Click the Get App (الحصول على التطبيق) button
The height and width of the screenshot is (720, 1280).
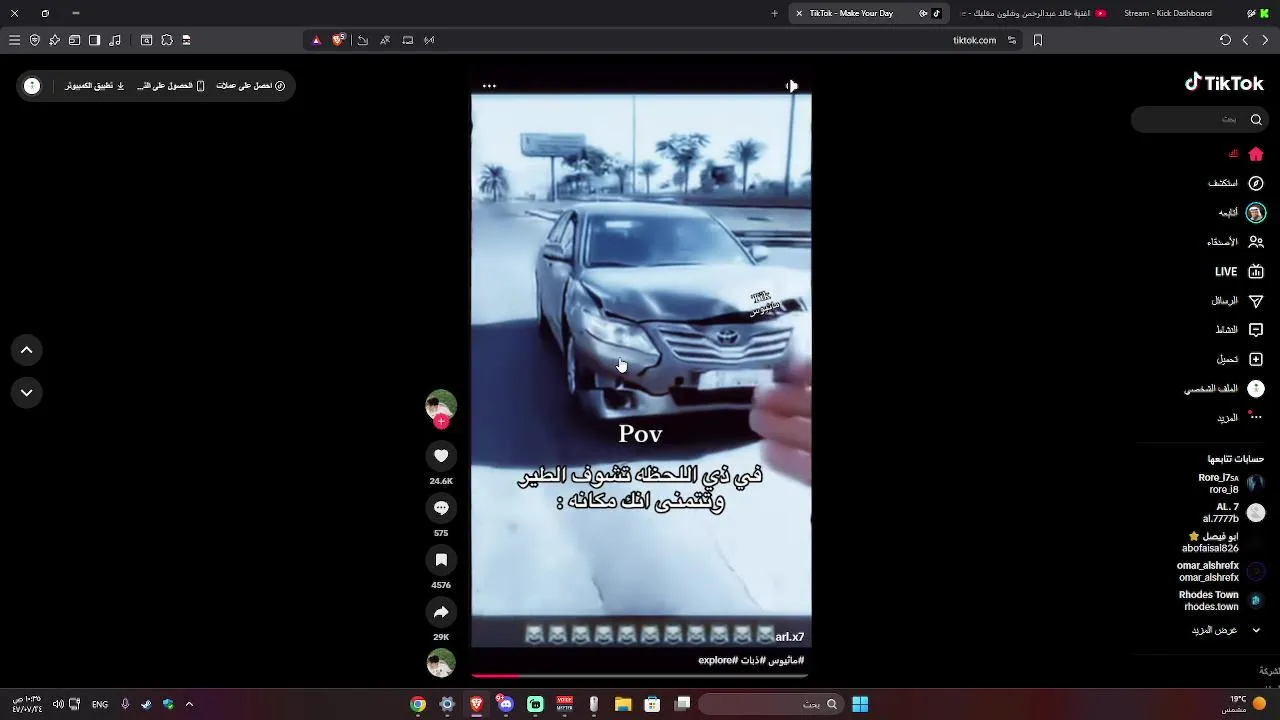tap(171, 86)
